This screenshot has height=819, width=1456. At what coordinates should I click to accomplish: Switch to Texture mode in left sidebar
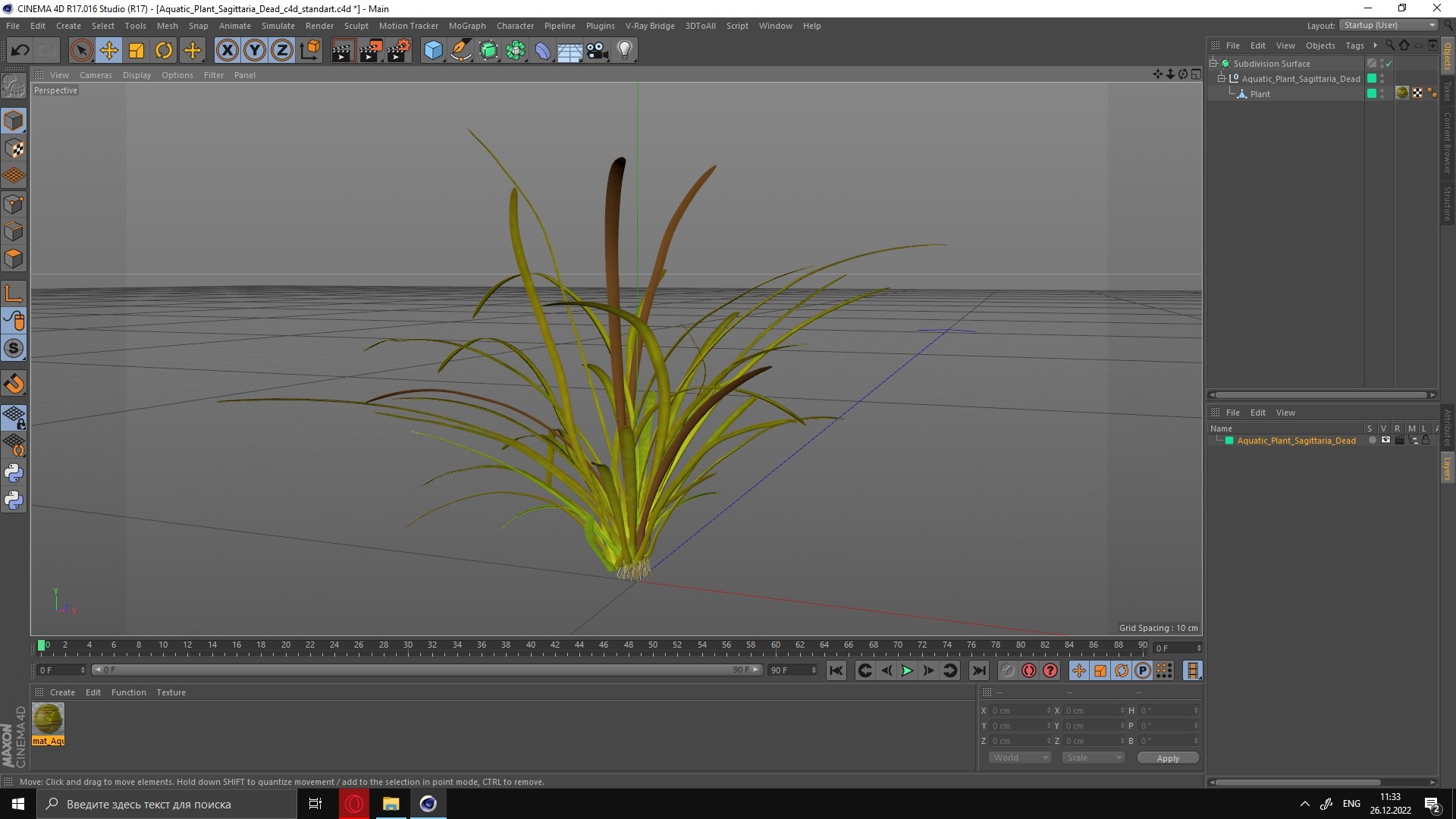[x=14, y=149]
